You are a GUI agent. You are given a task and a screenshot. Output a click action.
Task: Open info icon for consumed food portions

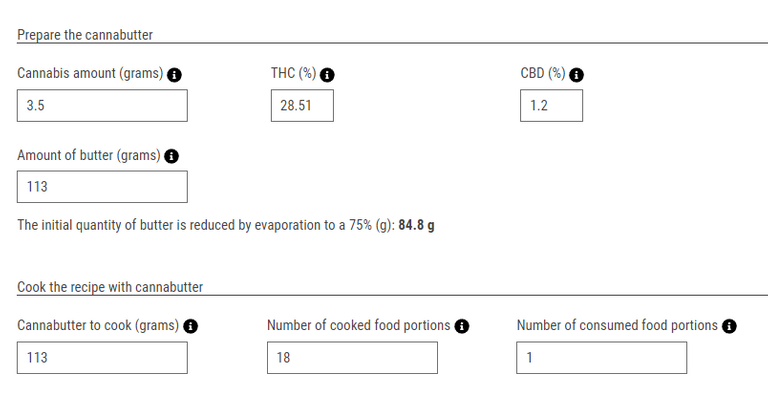click(x=729, y=326)
